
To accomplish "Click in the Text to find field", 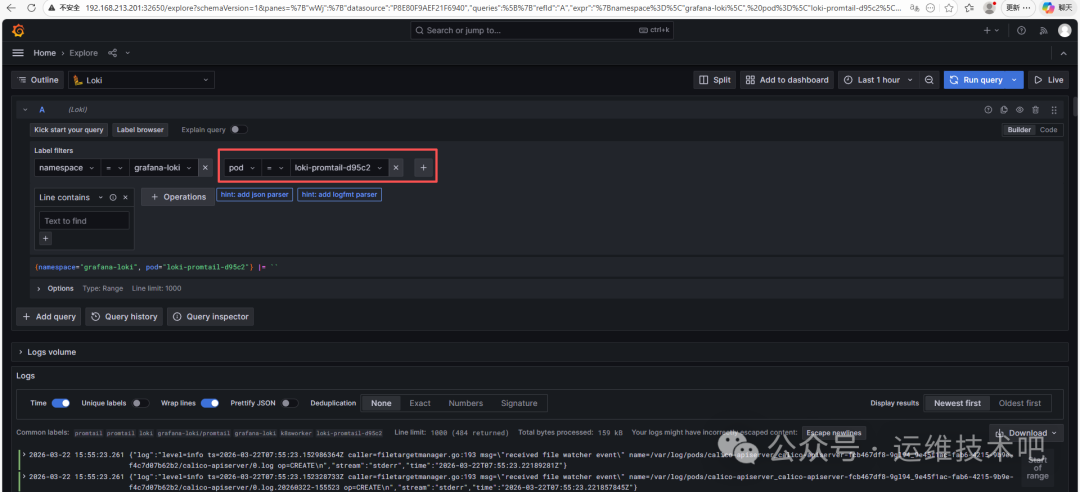I will [84, 221].
